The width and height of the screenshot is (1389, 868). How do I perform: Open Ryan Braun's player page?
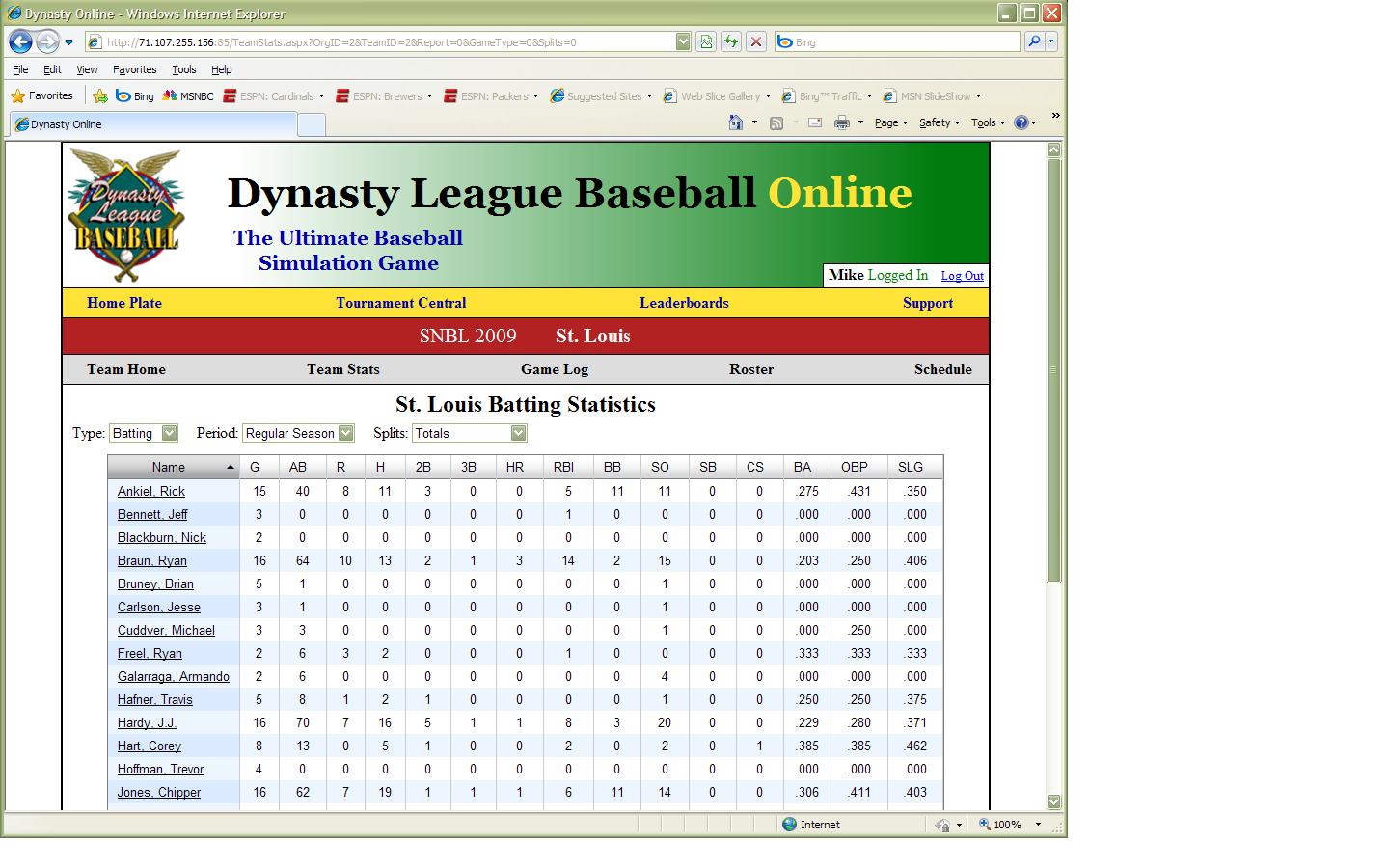pos(151,560)
